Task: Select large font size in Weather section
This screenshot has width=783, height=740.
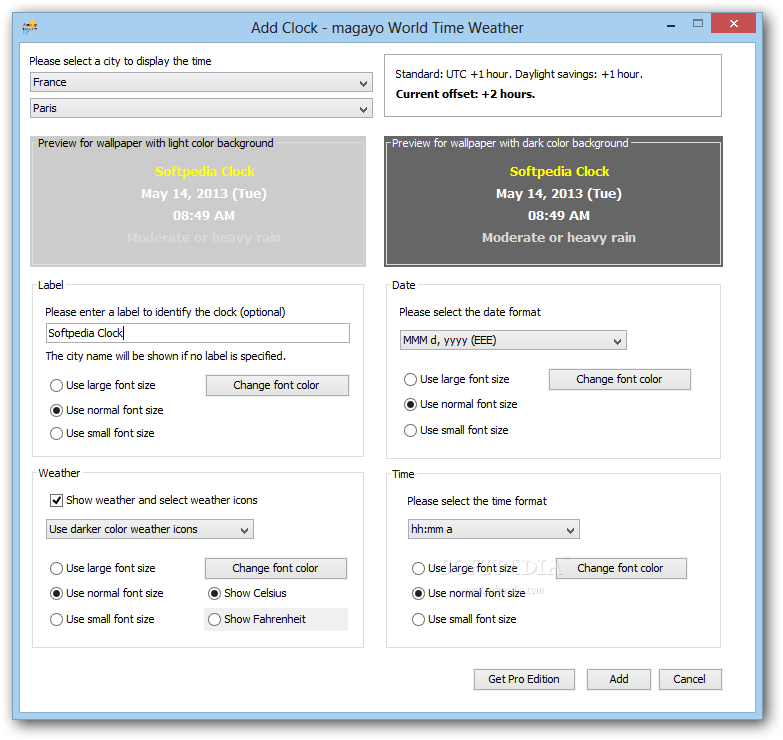Action: pyautogui.click(x=103, y=568)
